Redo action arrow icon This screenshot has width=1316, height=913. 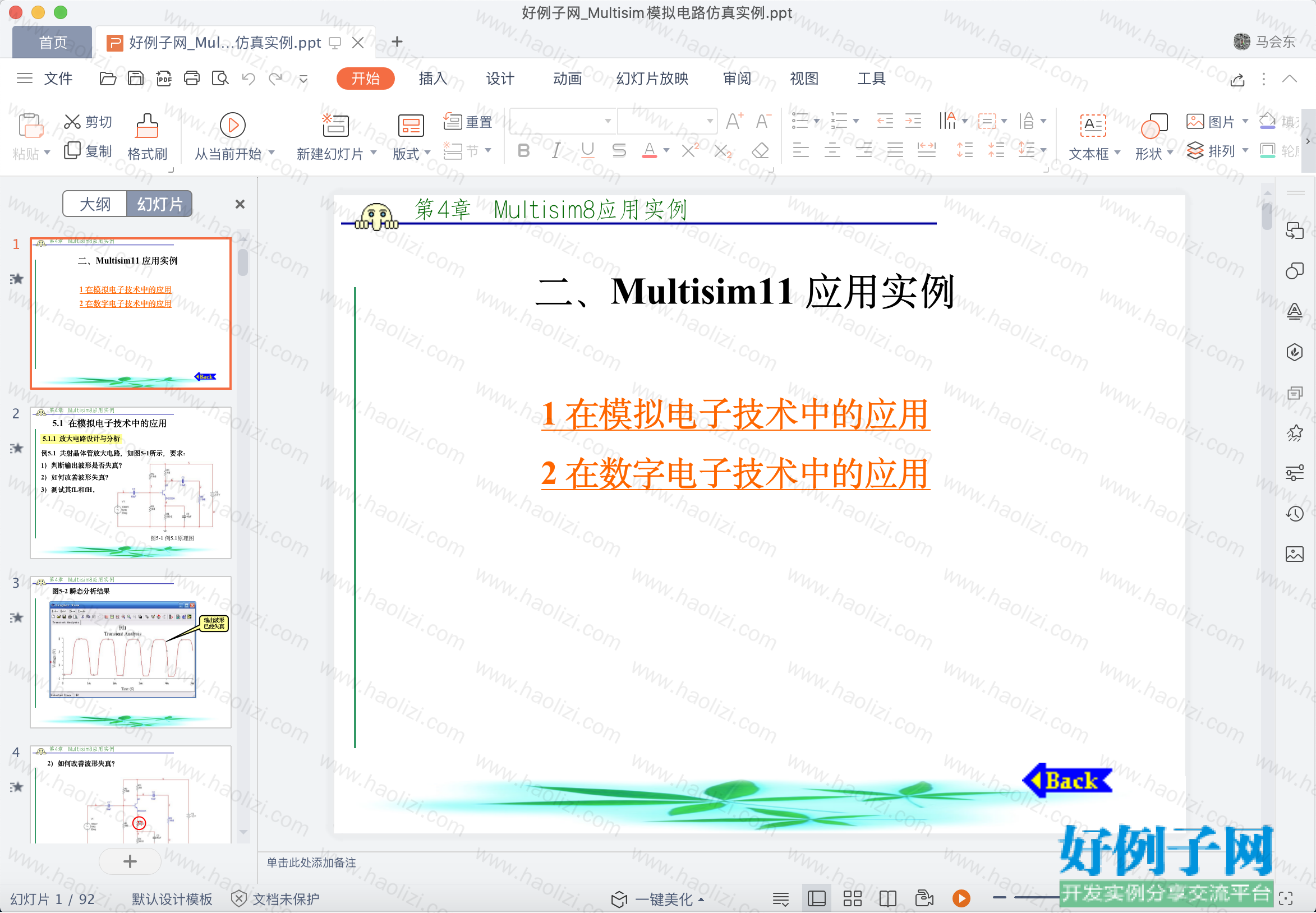(276, 79)
